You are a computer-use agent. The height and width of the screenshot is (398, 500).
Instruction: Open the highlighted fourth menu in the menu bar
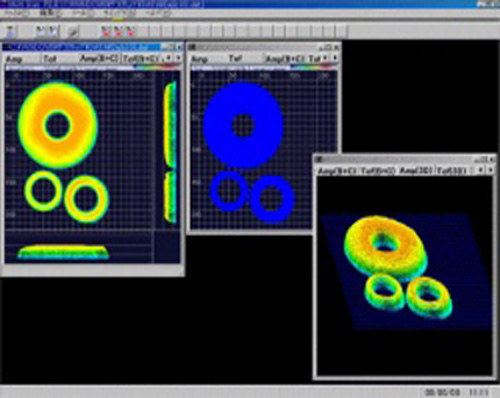[119, 14]
